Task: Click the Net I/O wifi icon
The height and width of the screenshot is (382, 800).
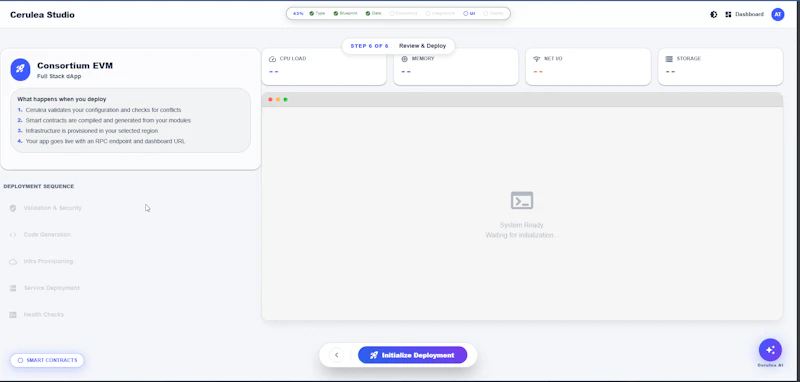Action: 536,59
